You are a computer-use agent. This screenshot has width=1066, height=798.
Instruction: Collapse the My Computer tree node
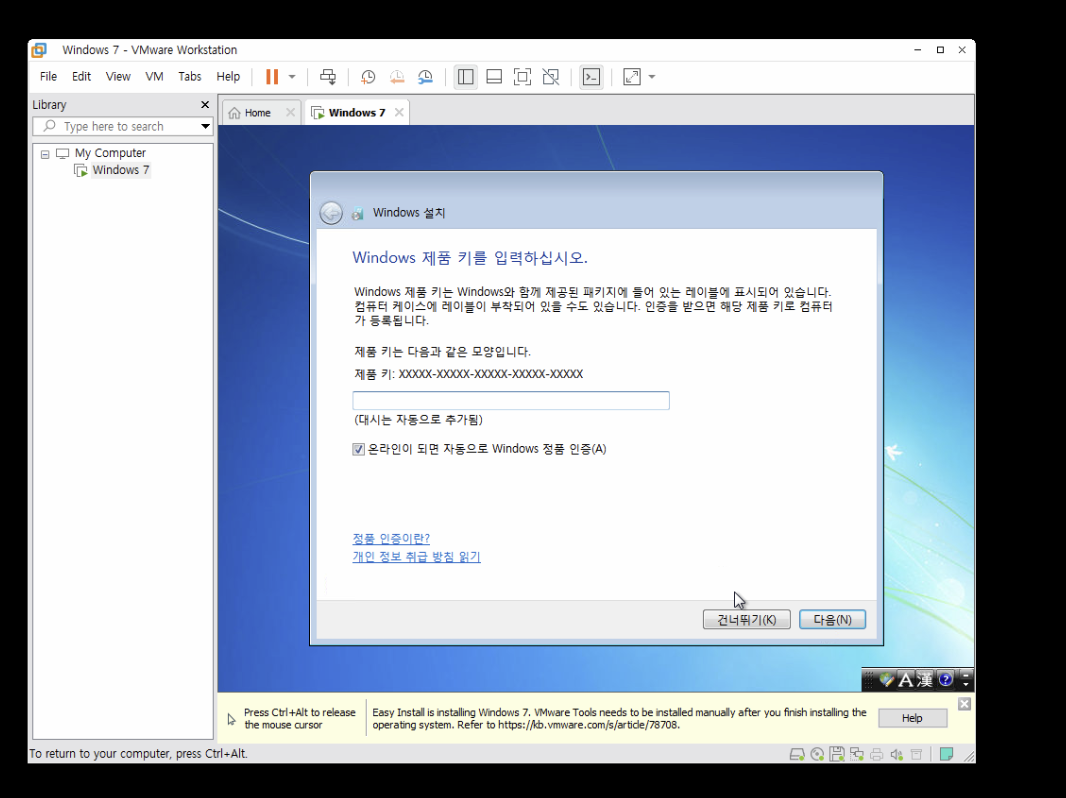(45, 154)
